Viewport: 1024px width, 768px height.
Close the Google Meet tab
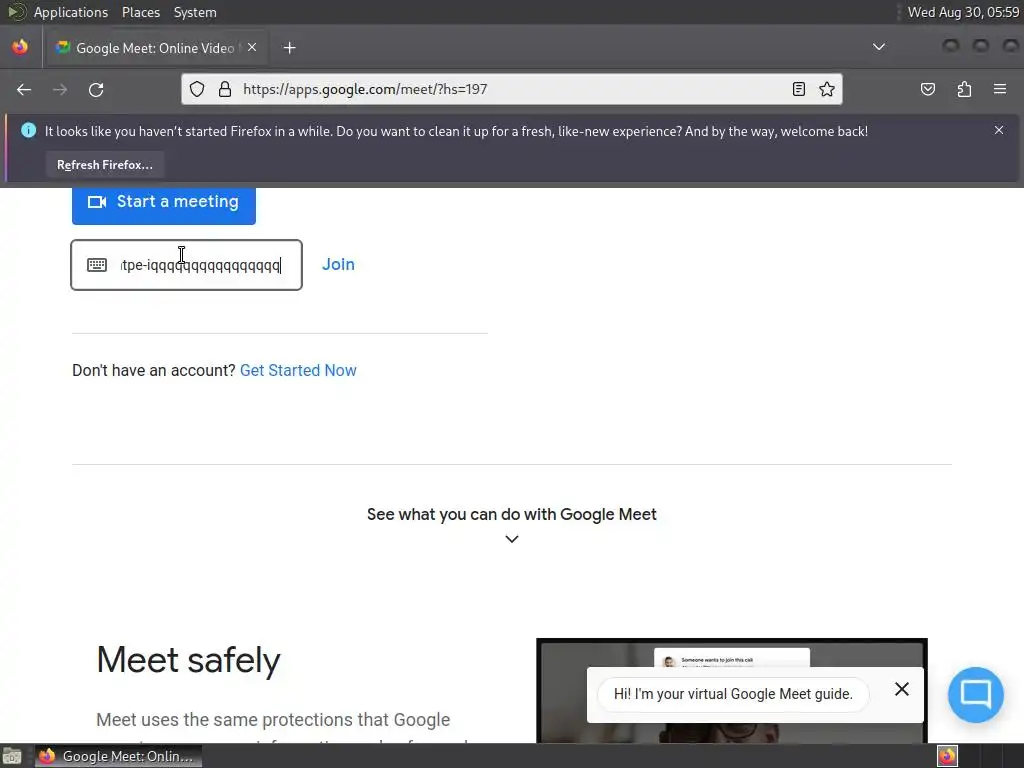252,48
